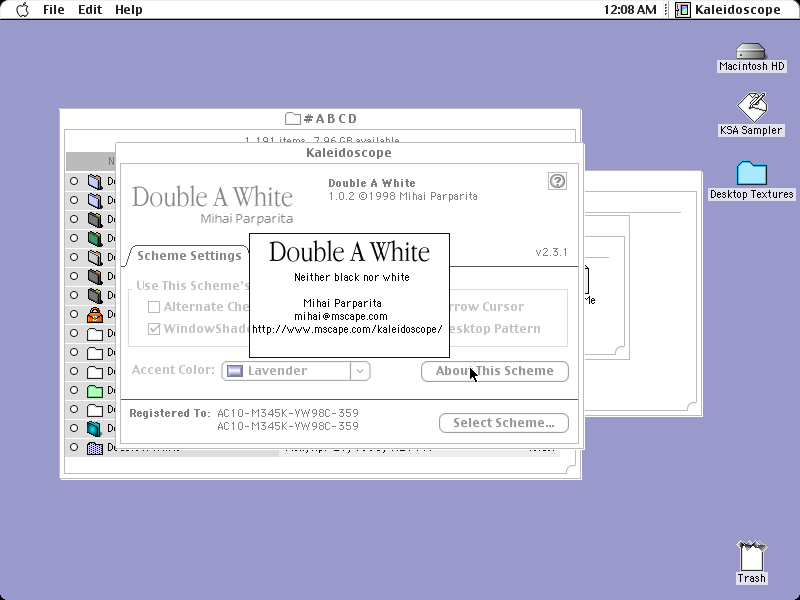The width and height of the screenshot is (800, 600).
Task: Click the 12:08 AM menu bar clock
Action: point(630,10)
